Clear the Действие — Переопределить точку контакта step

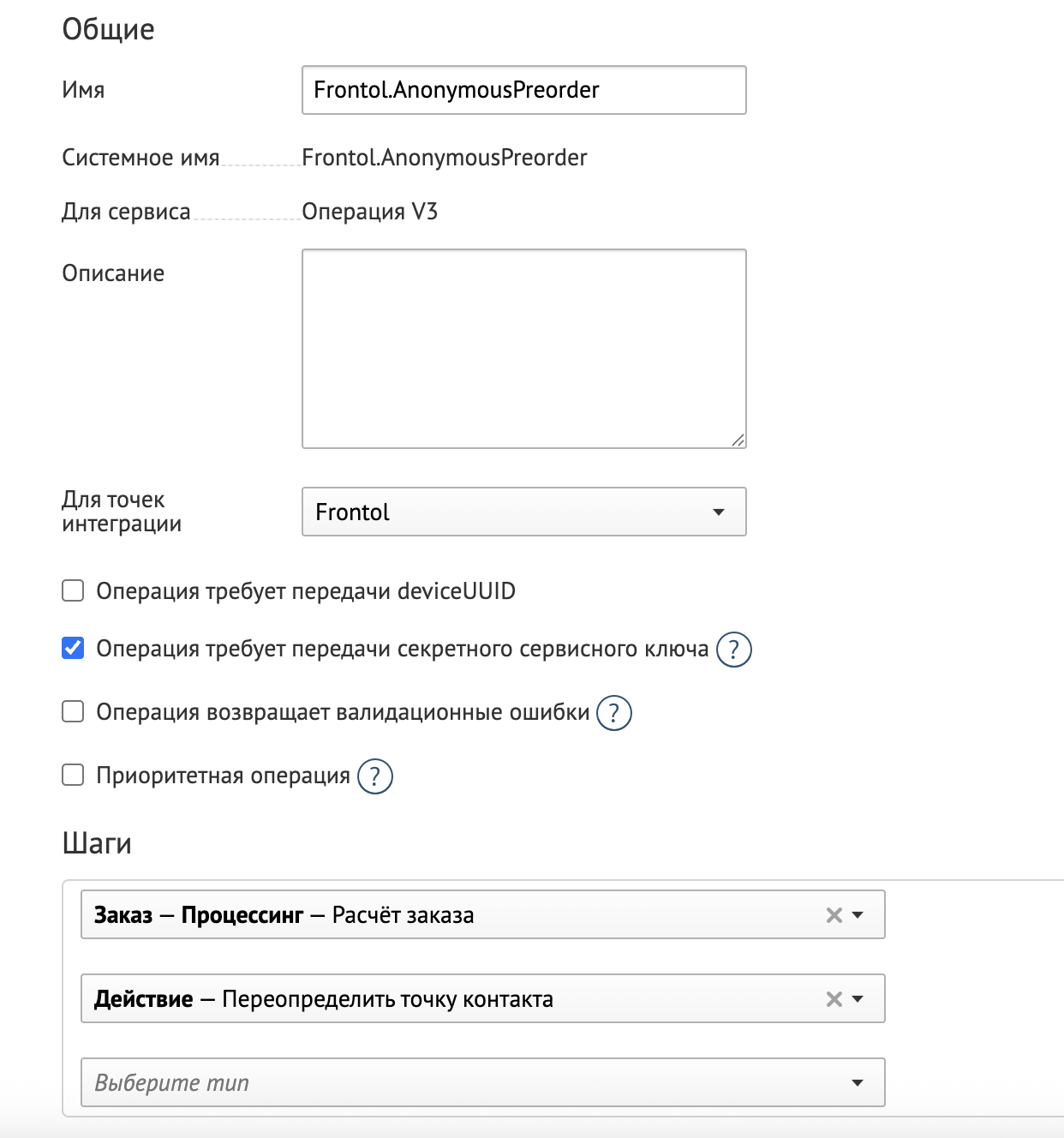834,999
